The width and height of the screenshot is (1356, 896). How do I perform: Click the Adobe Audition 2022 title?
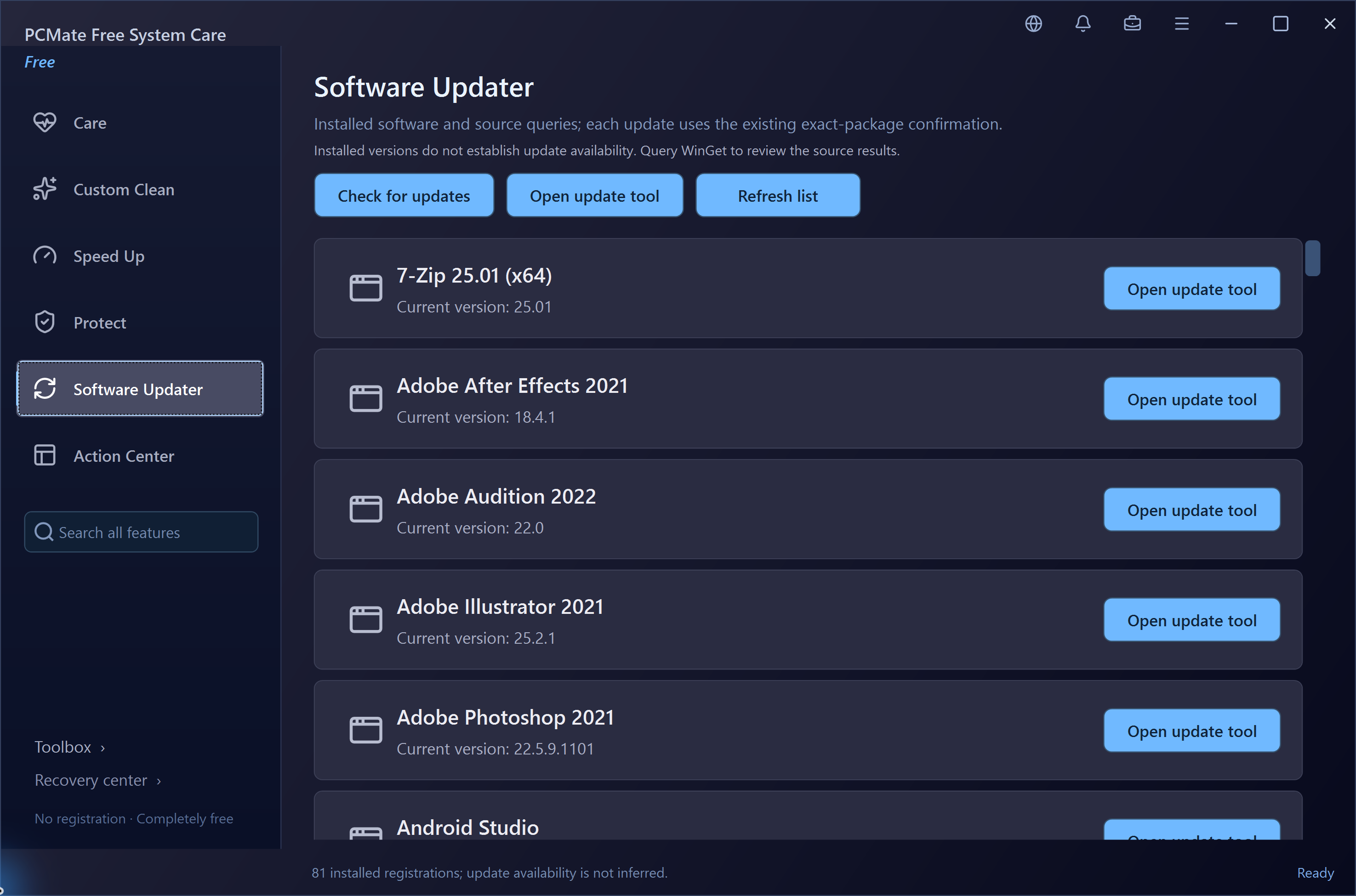point(496,496)
